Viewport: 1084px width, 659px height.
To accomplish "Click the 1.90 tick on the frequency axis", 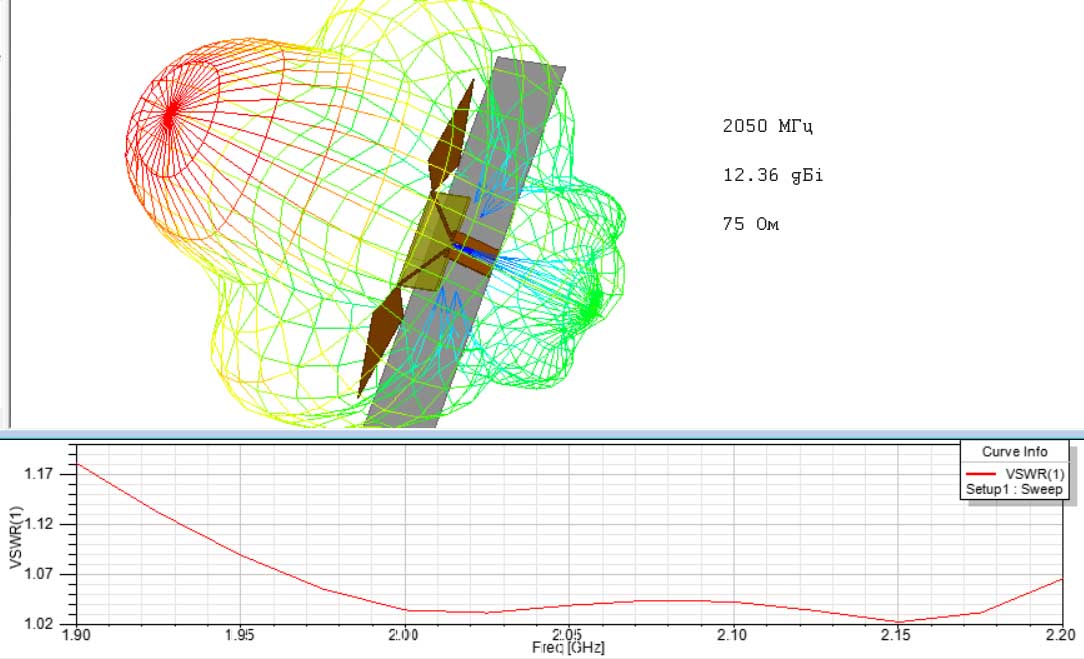I will [x=76, y=635].
